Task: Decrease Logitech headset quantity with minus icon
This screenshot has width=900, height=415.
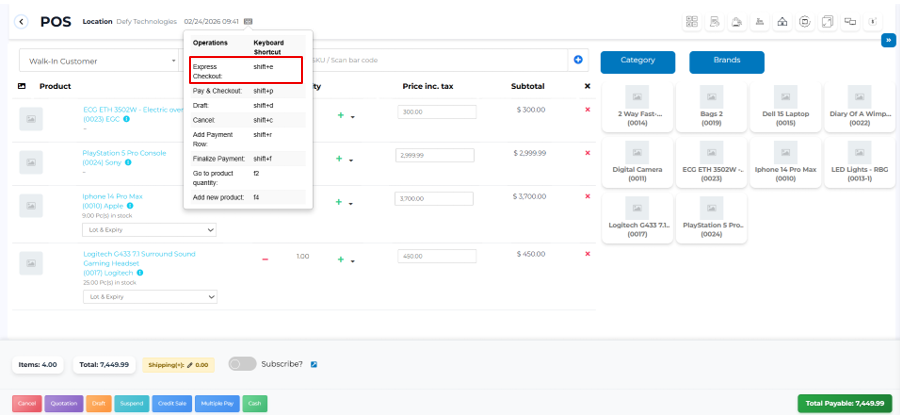Action: click(x=265, y=258)
